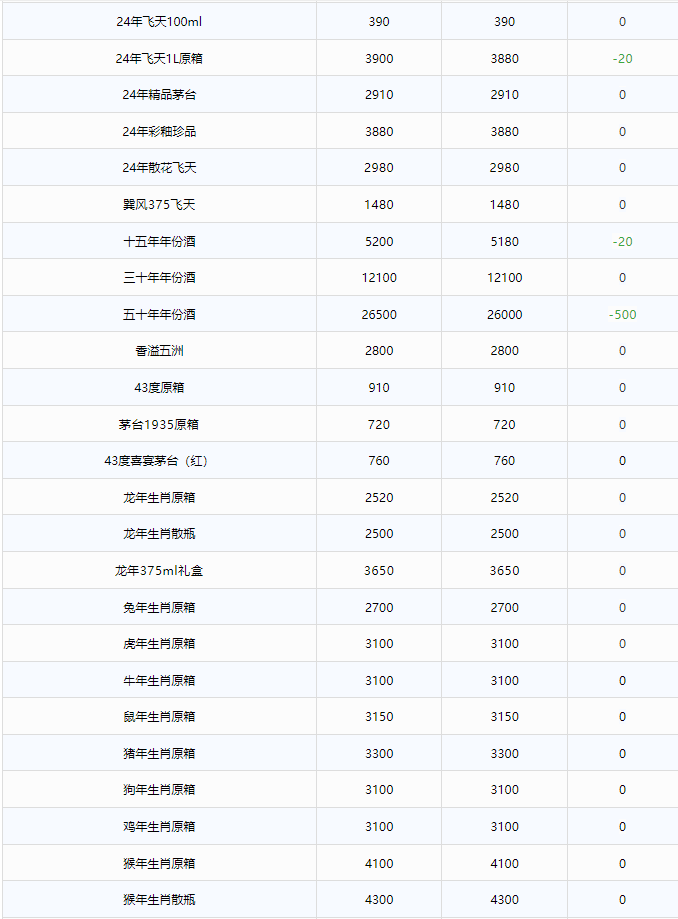Select the 兔年生肖原箱 row name
The image size is (678, 919).
tap(159, 608)
